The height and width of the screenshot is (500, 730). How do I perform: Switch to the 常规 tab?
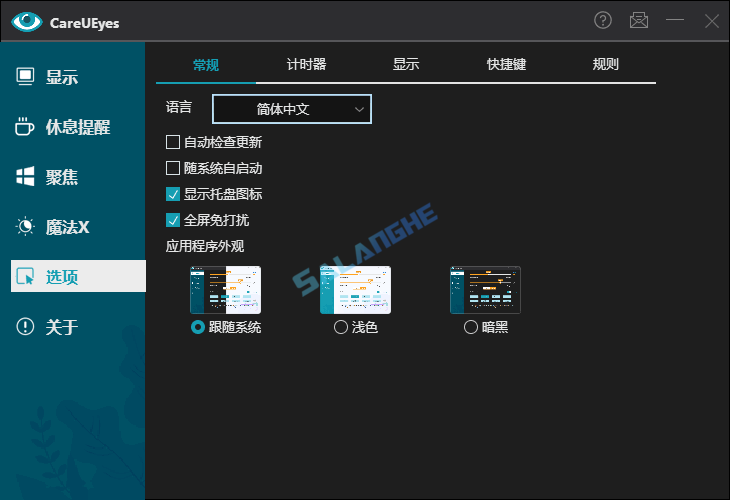[x=206, y=65]
